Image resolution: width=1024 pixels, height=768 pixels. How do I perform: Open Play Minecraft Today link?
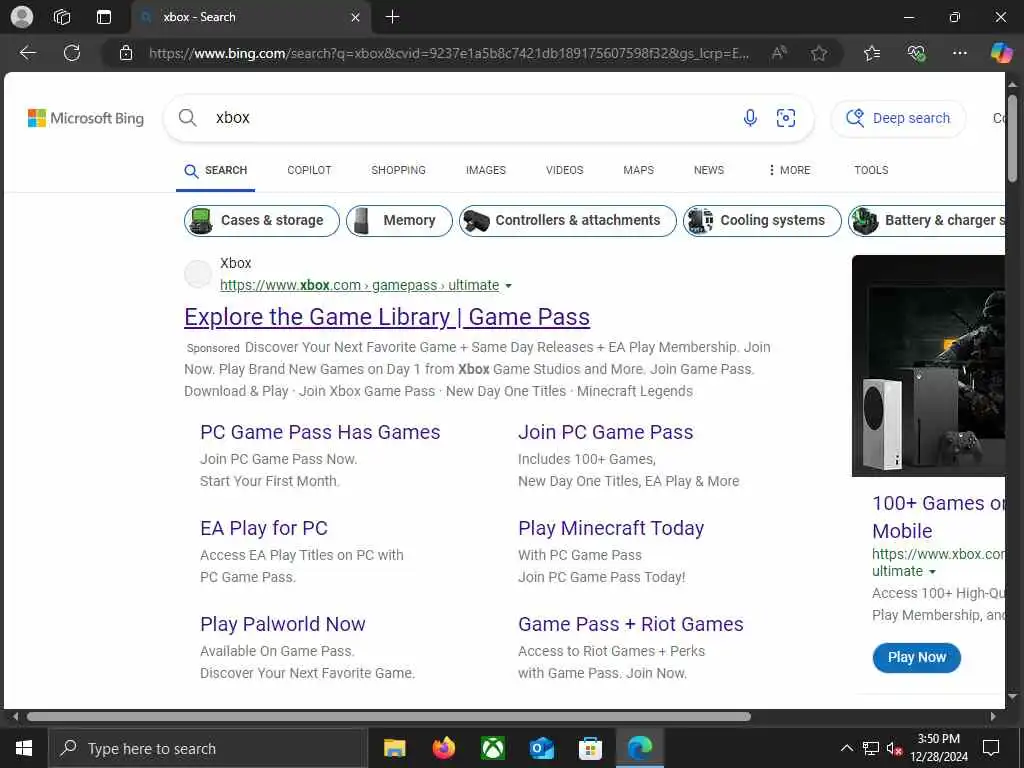click(611, 528)
